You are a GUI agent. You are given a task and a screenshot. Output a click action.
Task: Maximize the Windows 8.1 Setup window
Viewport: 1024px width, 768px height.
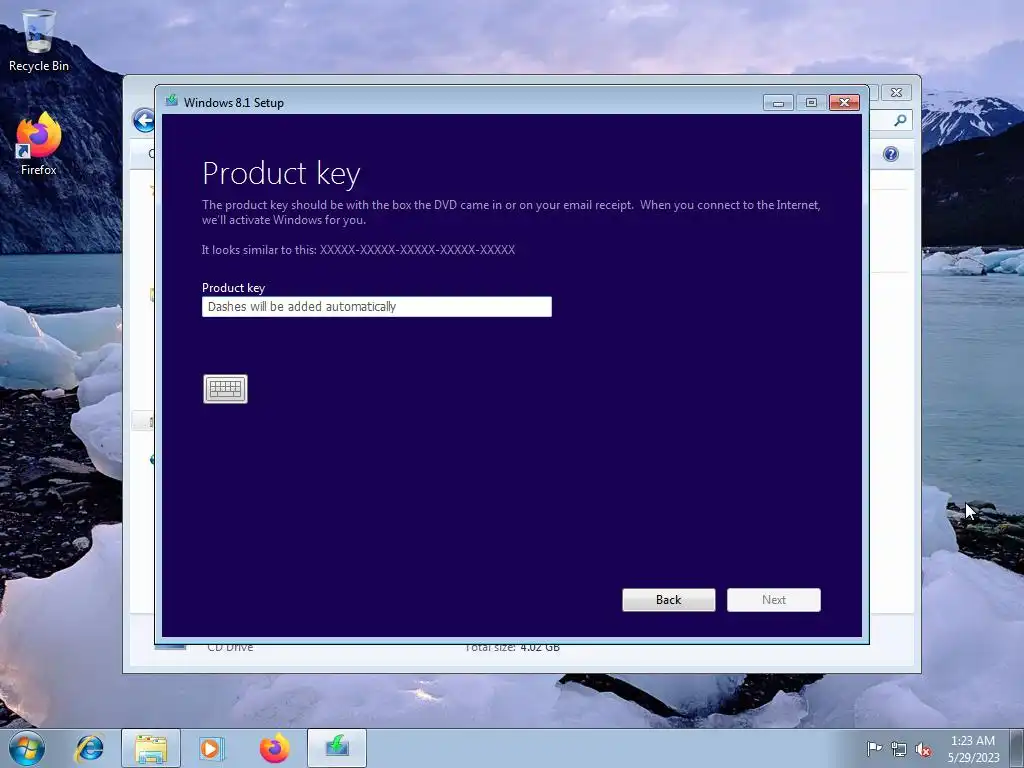[x=811, y=103]
